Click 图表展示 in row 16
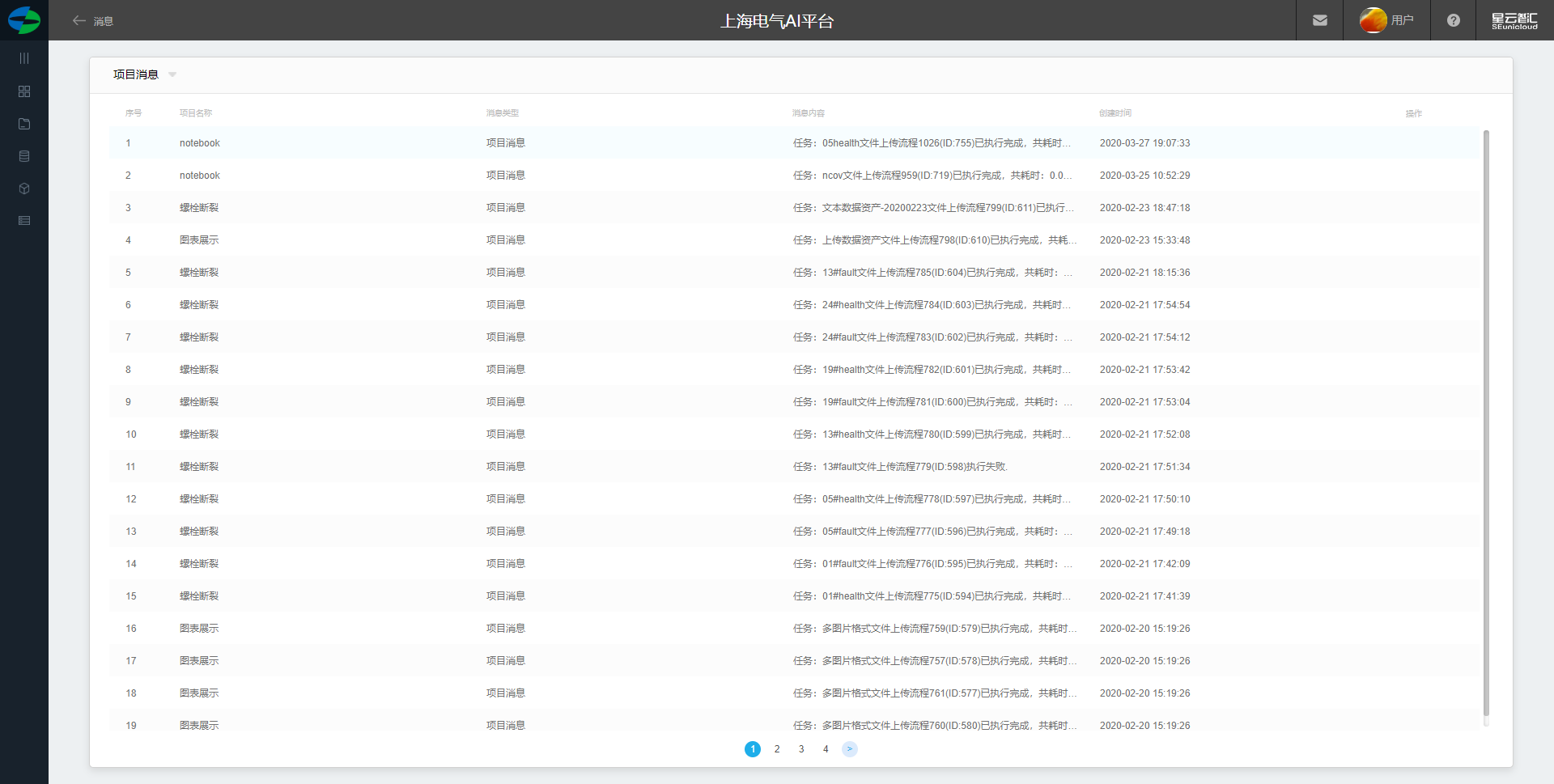 pos(199,629)
